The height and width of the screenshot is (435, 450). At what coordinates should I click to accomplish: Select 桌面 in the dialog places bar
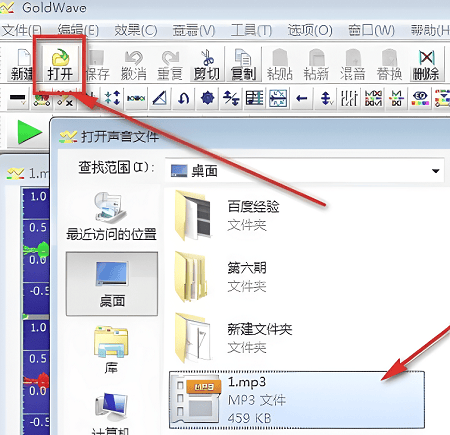(112, 284)
